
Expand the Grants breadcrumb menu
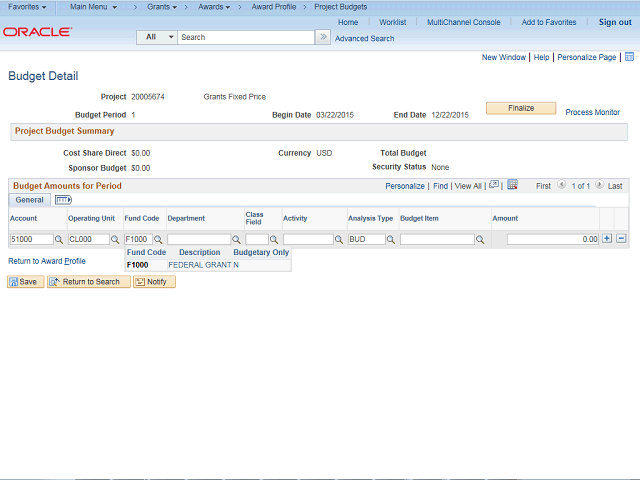click(162, 7)
